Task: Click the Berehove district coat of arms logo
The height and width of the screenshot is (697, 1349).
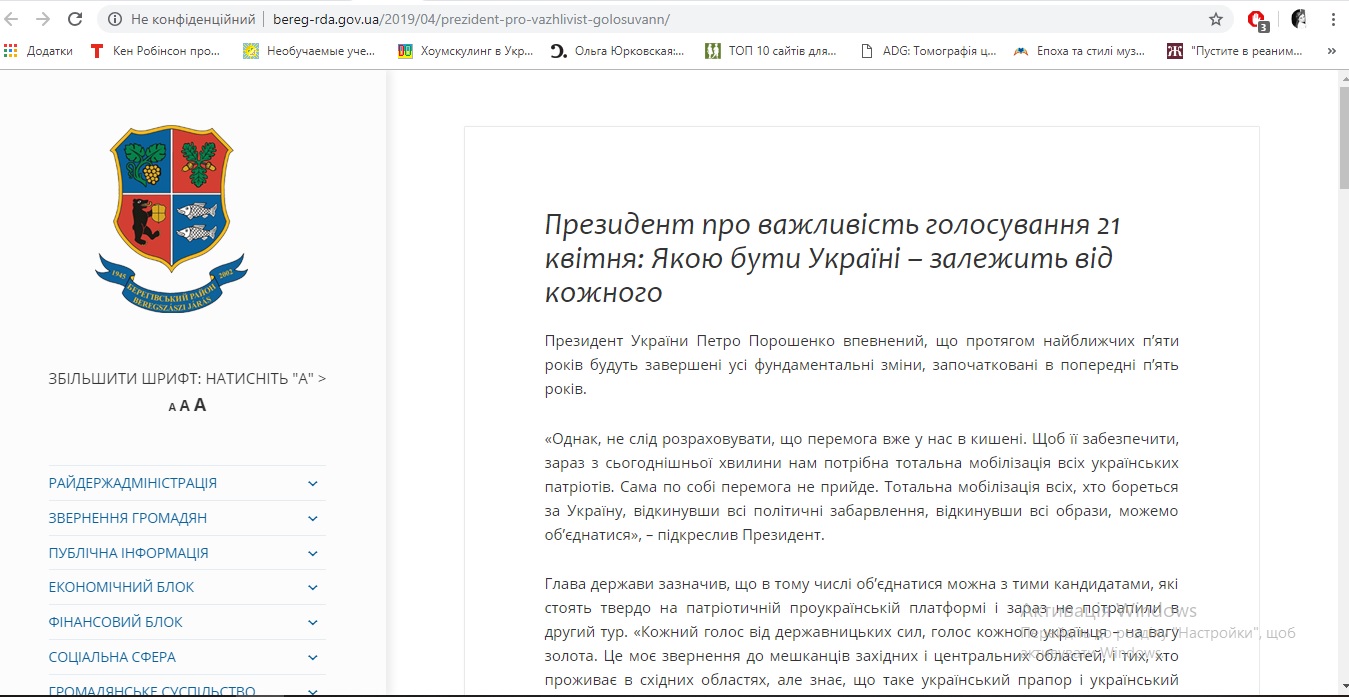Action: (x=172, y=218)
